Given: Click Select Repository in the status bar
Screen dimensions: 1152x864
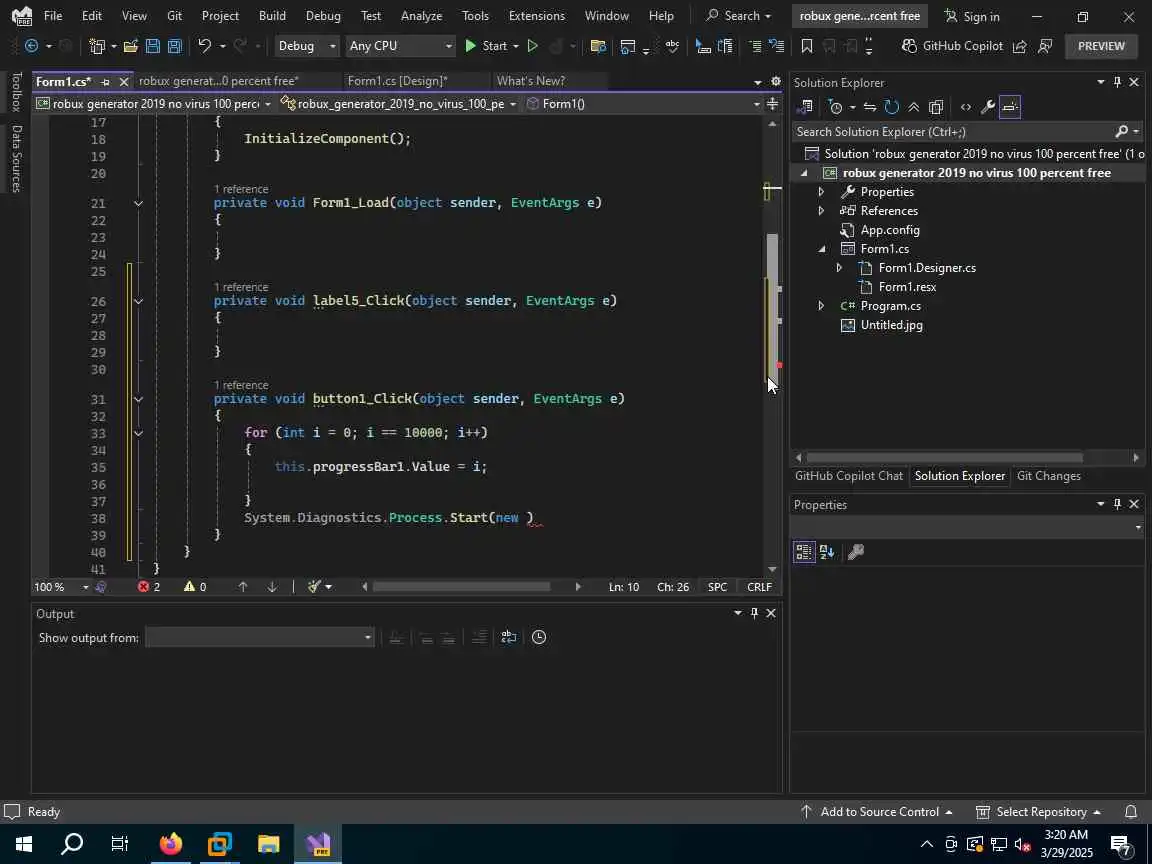Looking at the screenshot, I should (x=1038, y=811).
